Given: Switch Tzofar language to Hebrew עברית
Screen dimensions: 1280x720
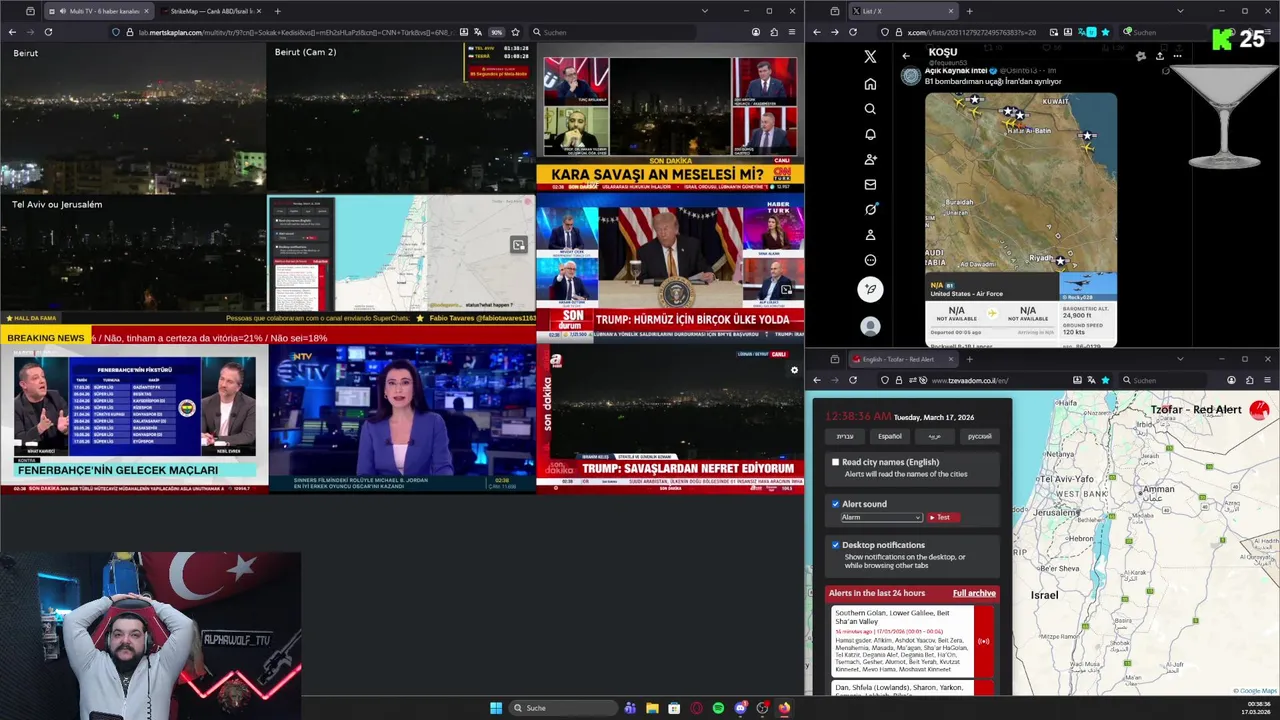Looking at the screenshot, I should point(845,436).
